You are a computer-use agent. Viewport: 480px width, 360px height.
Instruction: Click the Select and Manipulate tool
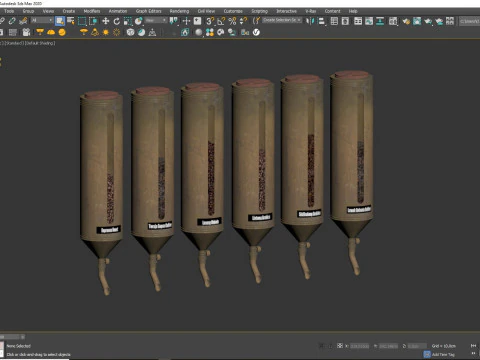[x=186, y=21]
